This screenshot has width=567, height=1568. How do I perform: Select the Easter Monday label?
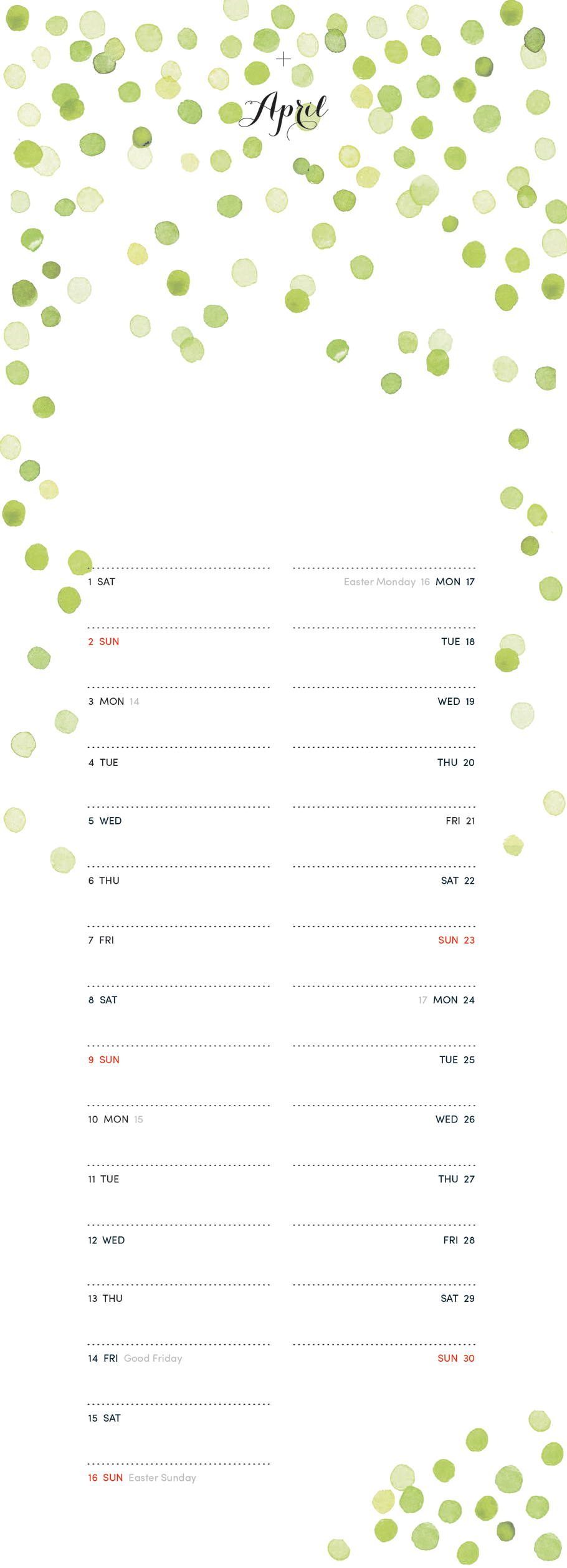(379, 582)
